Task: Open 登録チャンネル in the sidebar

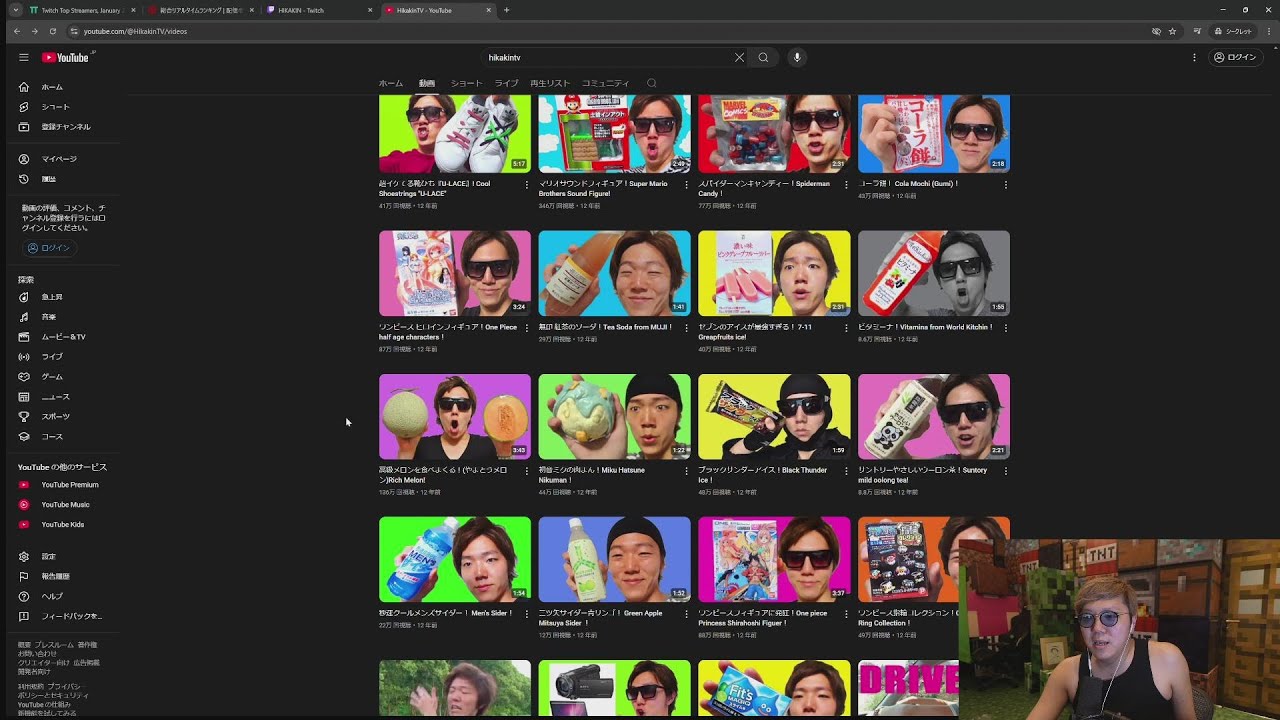Action: coord(64,127)
